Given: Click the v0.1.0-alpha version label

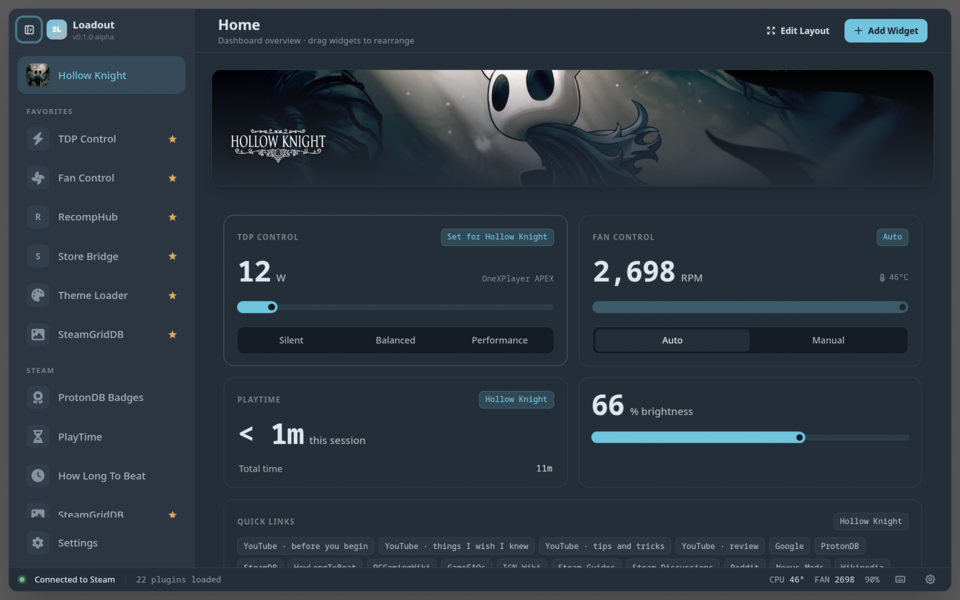Looking at the screenshot, I should click(93, 37).
